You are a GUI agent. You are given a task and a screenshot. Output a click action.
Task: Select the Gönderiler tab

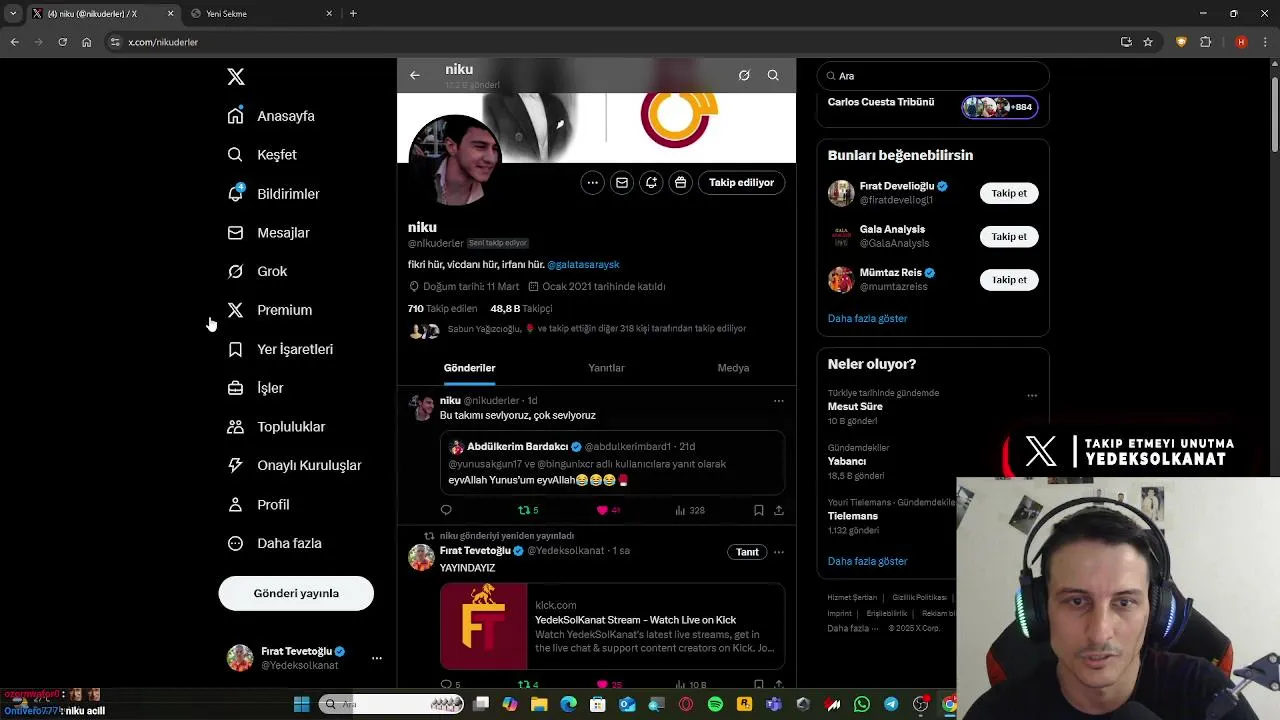469,368
